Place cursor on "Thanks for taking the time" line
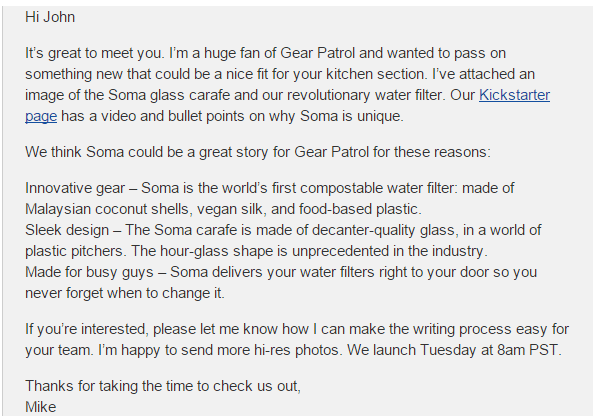Screen dimensions: 593x416 (163, 386)
